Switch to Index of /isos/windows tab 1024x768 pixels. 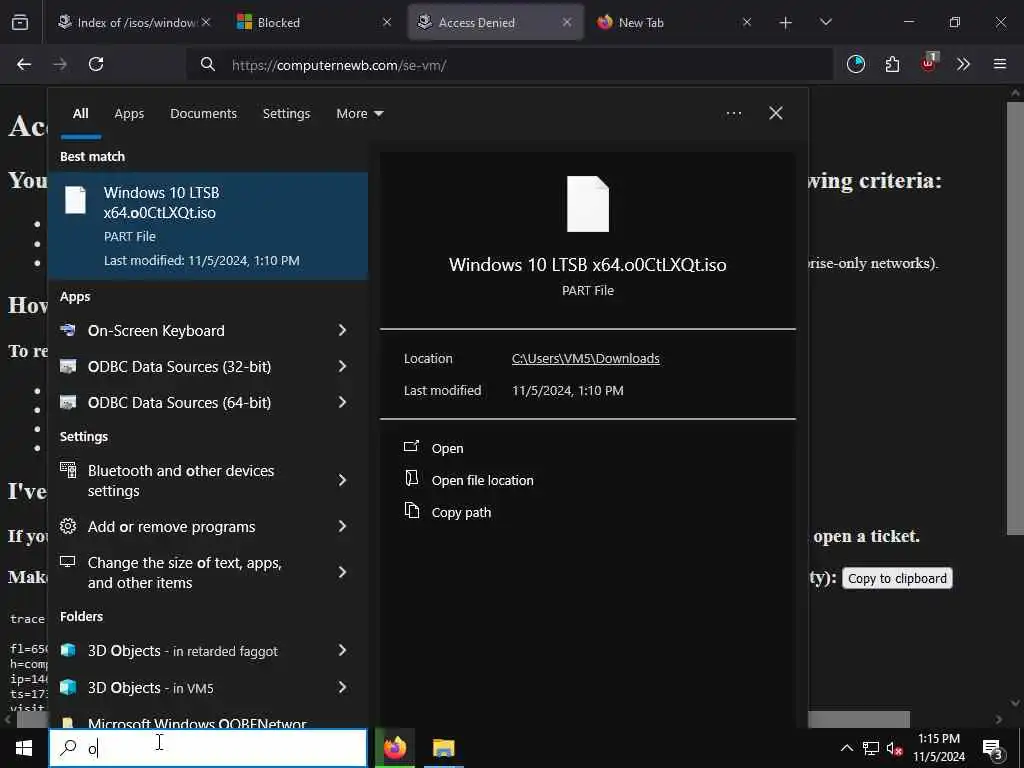click(x=133, y=23)
